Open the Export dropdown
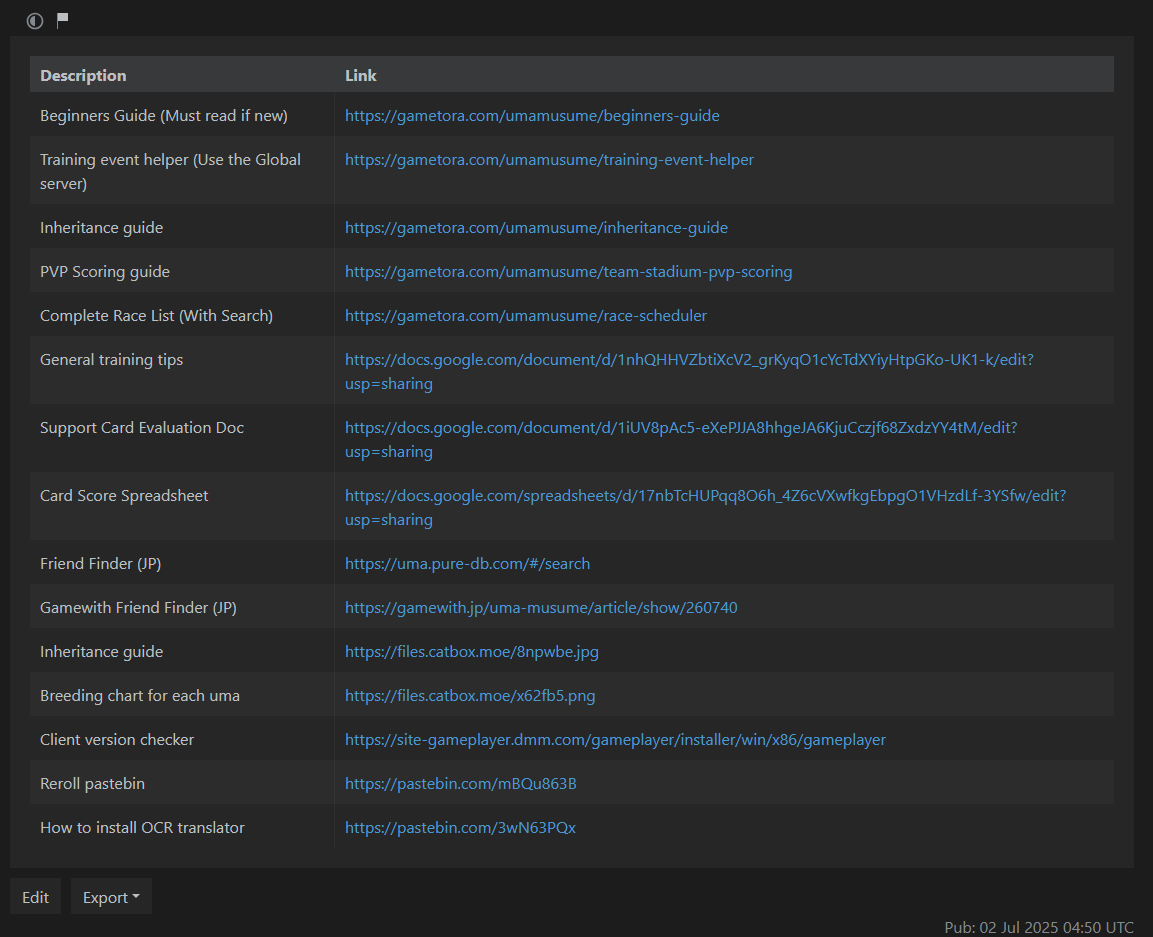The width and height of the screenshot is (1153, 937). 111,897
